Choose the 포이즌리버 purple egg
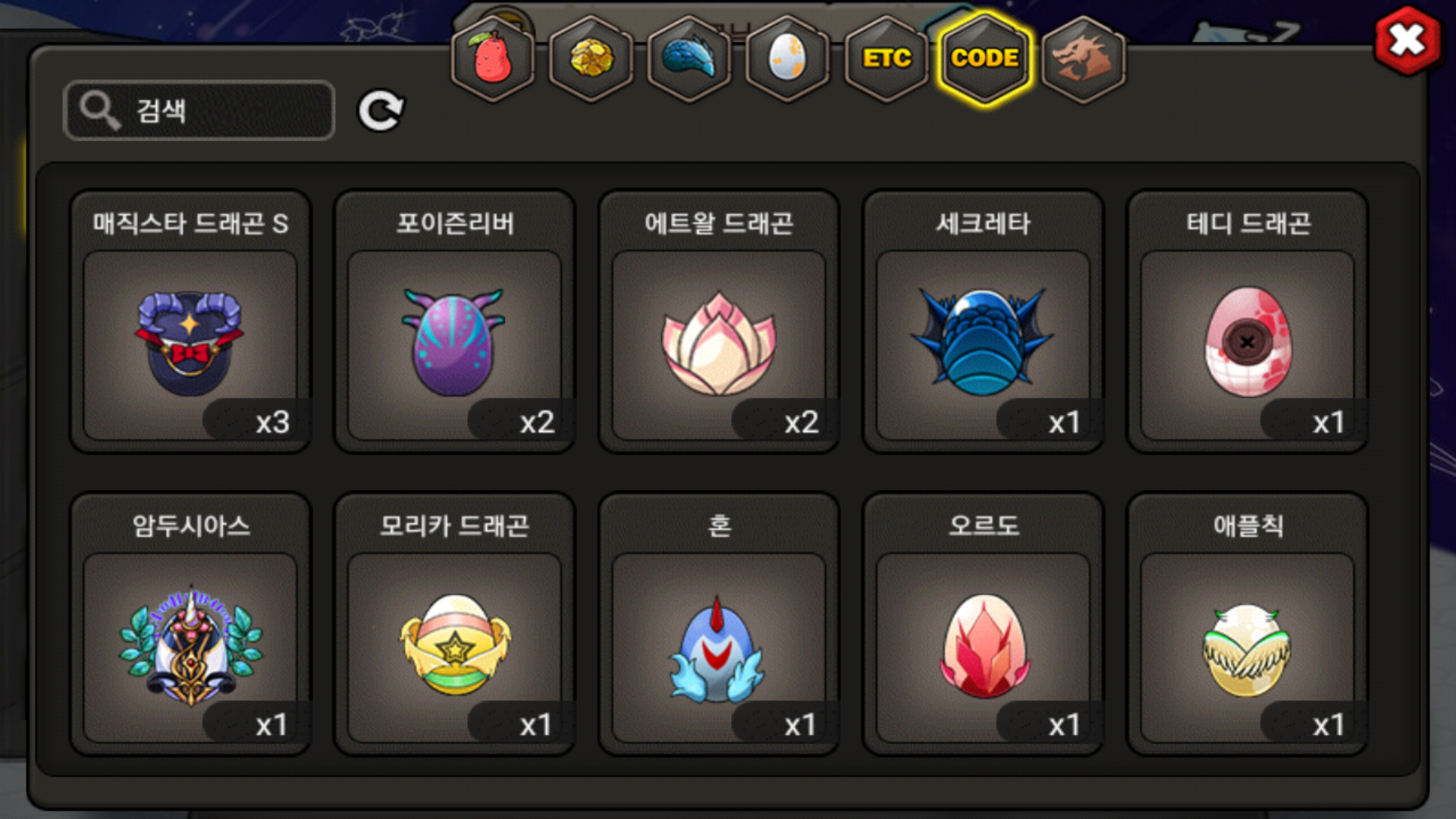 click(455, 322)
